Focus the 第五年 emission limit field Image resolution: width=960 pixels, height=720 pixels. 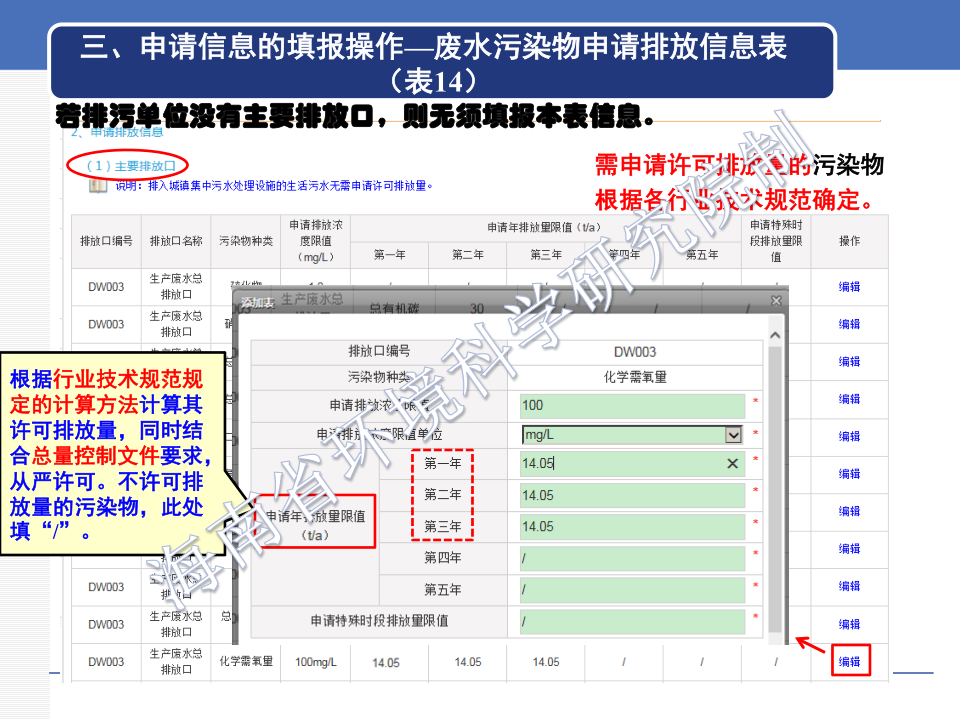tap(632, 590)
